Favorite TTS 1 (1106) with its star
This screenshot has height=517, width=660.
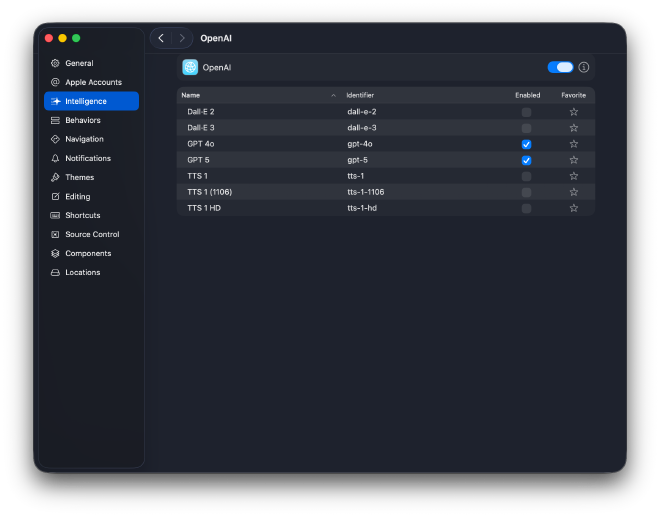(574, 192)
